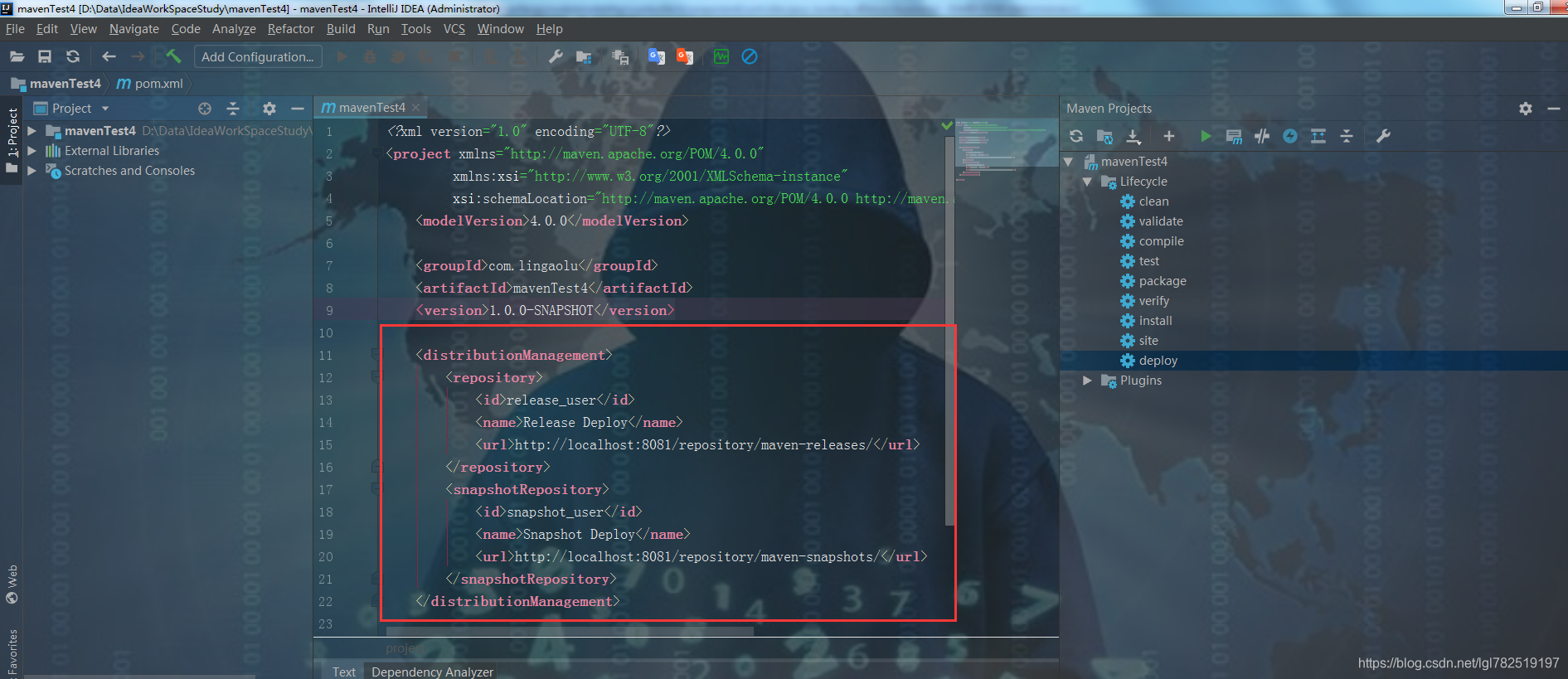The image size is (1568, 679).
Task: Click the red Google Translate icon
Action: tap(684, 56)
